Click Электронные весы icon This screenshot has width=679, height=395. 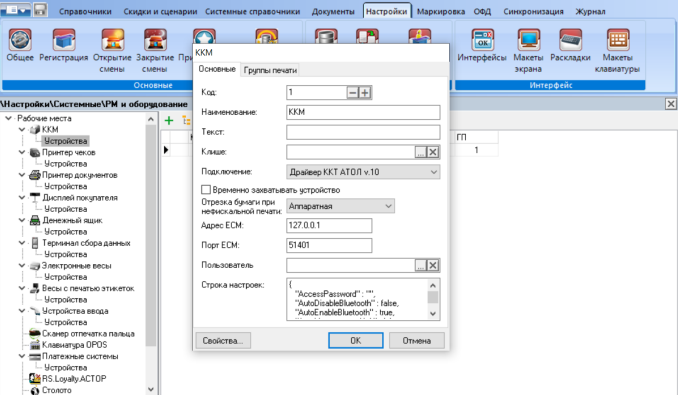click(35, 265)
